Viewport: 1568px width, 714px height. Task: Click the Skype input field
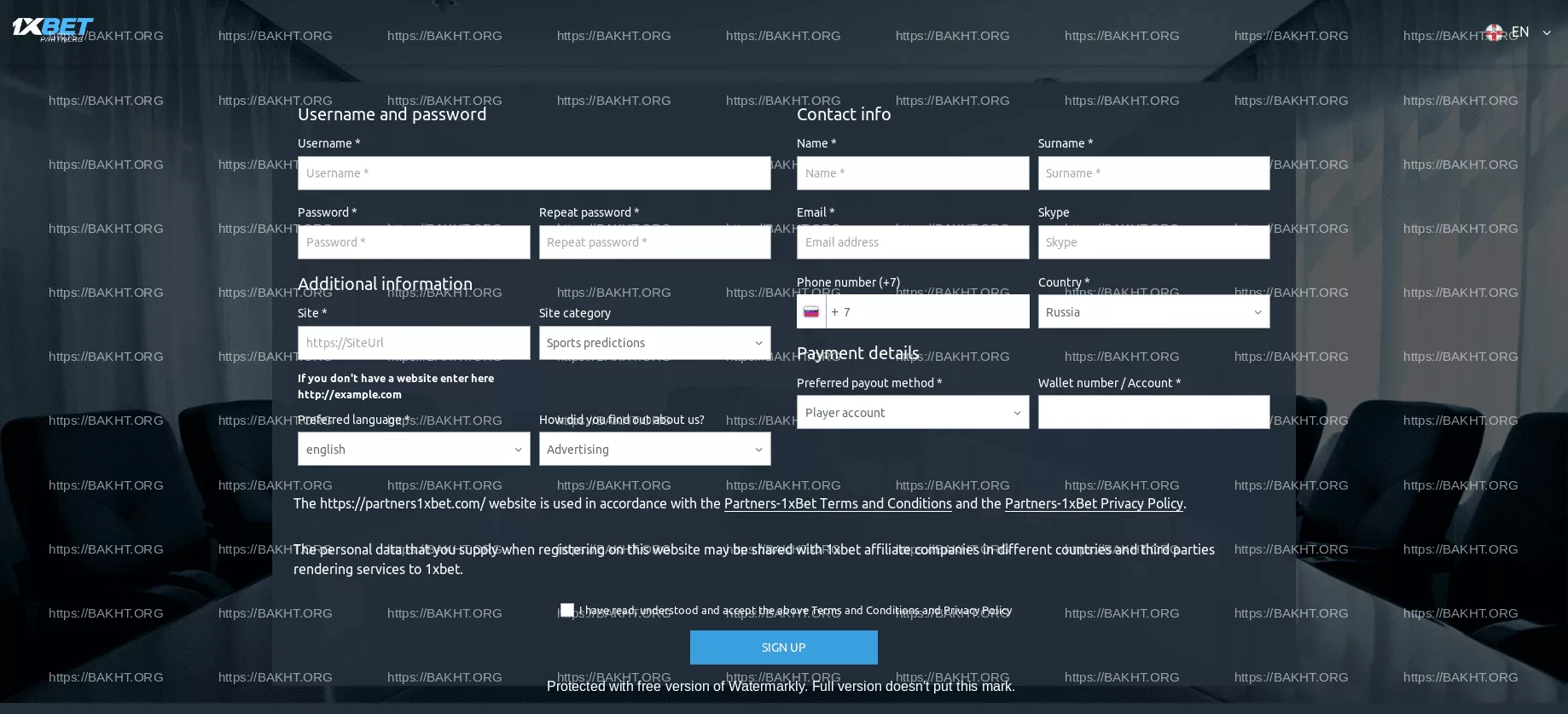(x=1153, y=242)
